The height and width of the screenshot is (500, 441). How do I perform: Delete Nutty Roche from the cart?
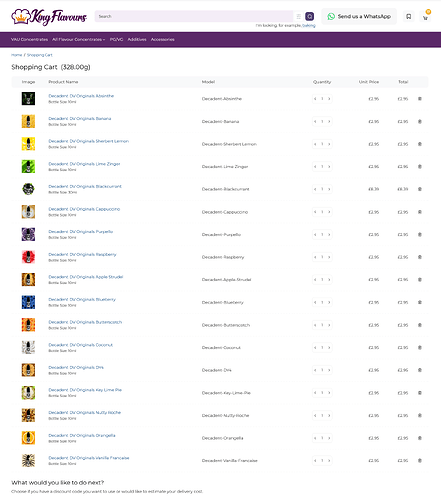420,415
